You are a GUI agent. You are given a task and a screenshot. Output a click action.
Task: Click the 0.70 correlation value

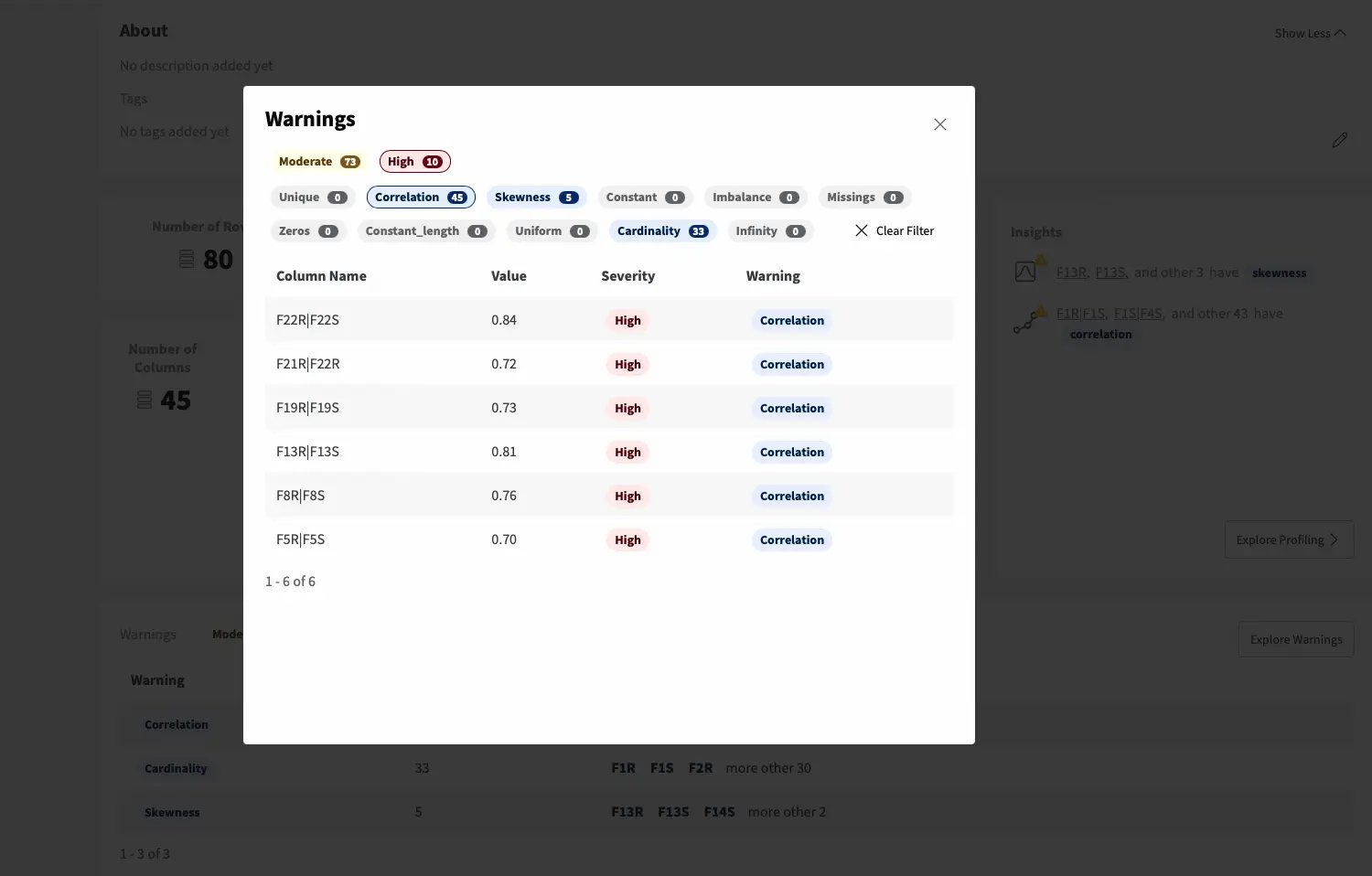(504, 539)
